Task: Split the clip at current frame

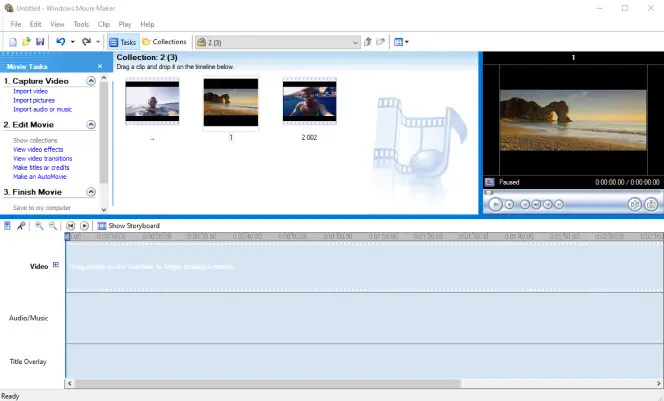Action: click(634, 205)
